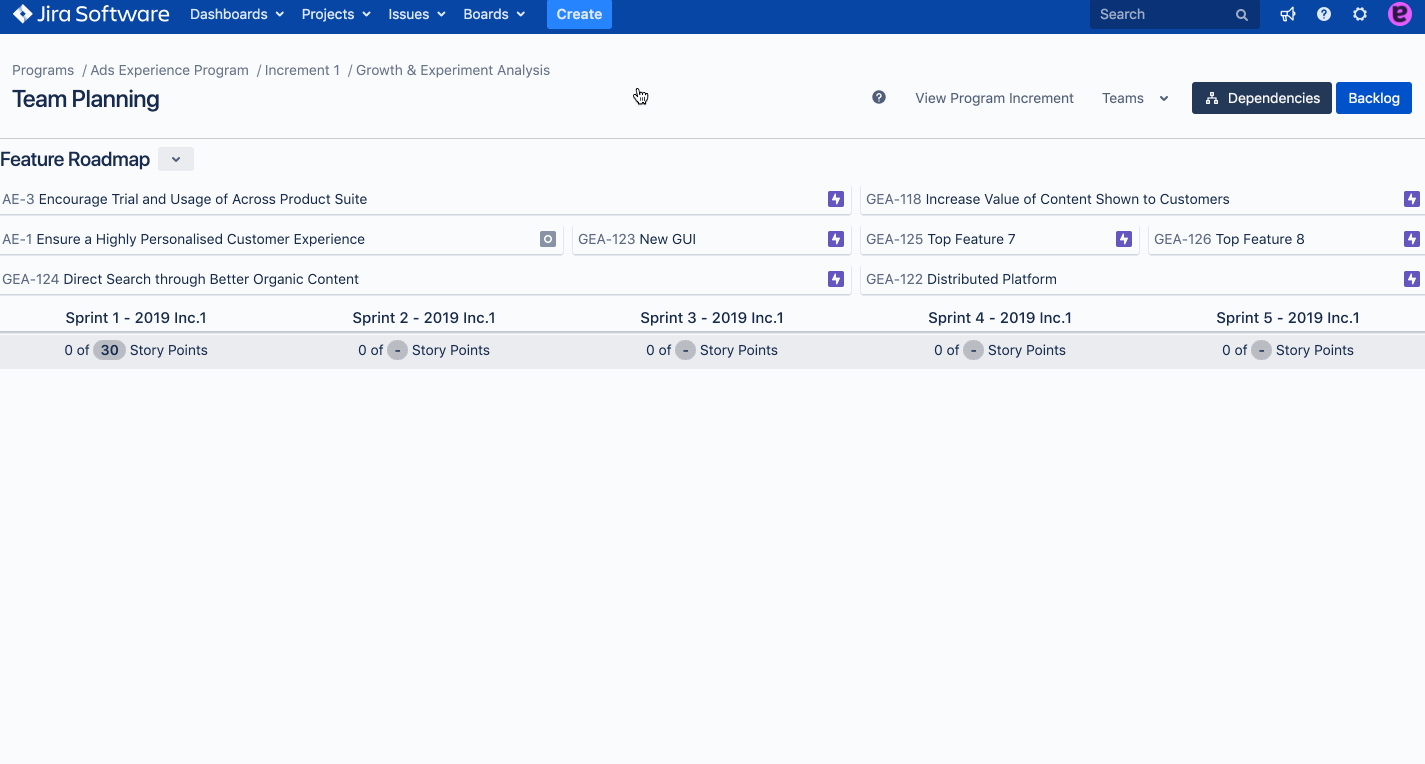Viewport: 1425px width, 764px height.
Task: Open the Dashboards menu
Action: [237, 14]
